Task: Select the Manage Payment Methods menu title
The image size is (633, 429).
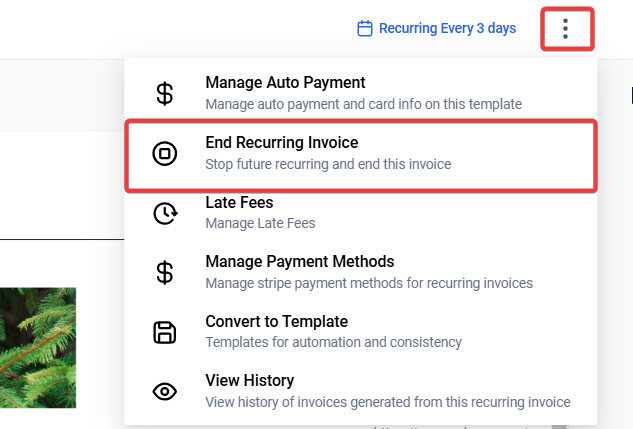Action: click(x=299, y=262)
